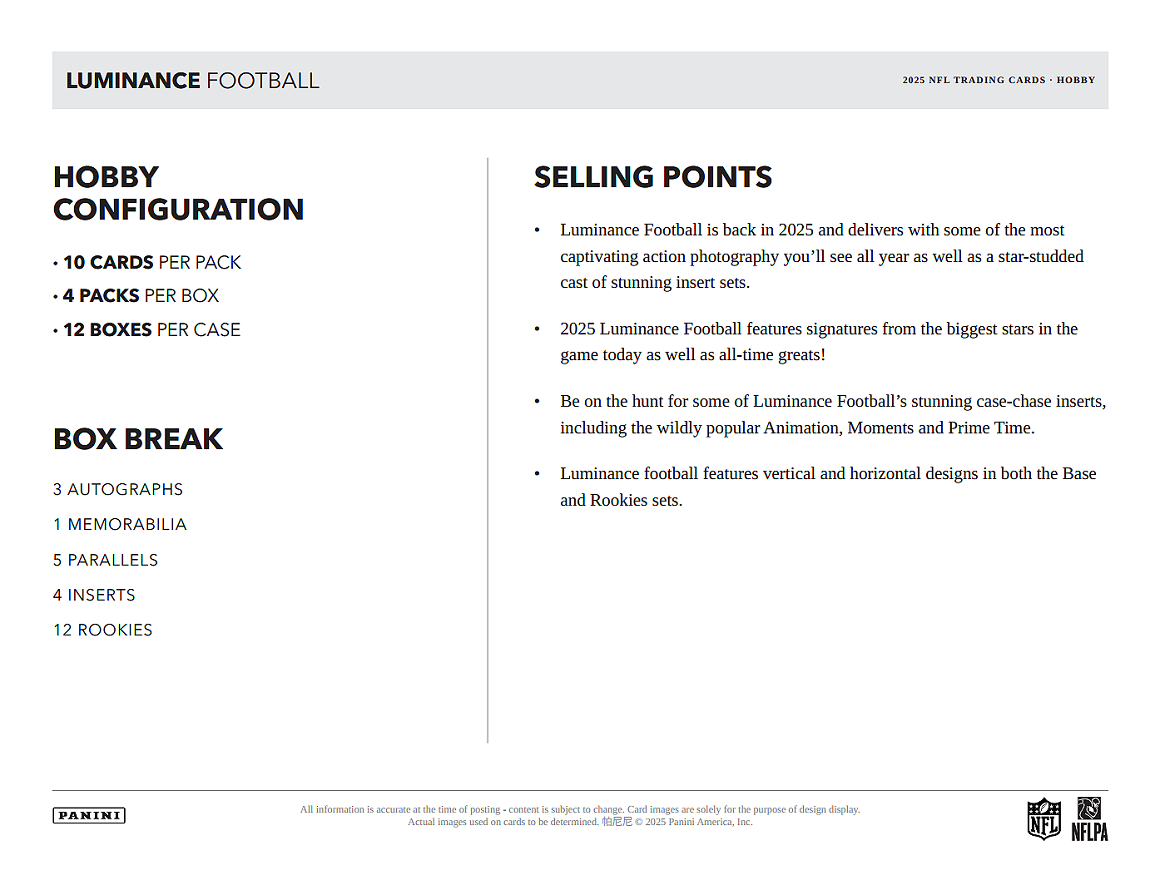The width and height of the screenshot is (1150, 890).
Task: Select the Hobby Configuration heading
Action: 178,193
